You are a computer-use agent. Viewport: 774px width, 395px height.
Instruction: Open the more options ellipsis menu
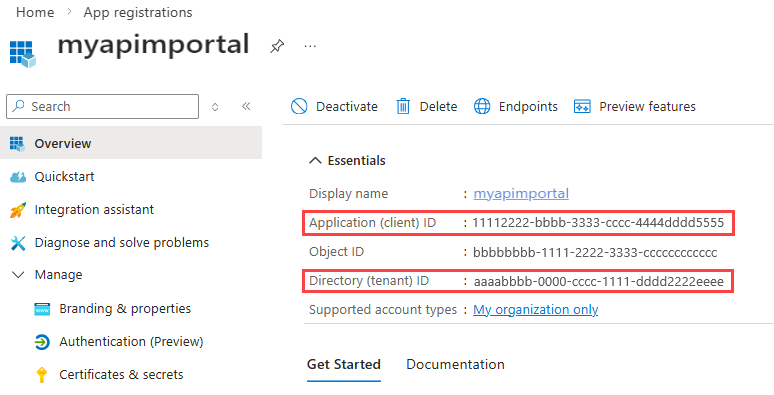click(x=310, y=46)
